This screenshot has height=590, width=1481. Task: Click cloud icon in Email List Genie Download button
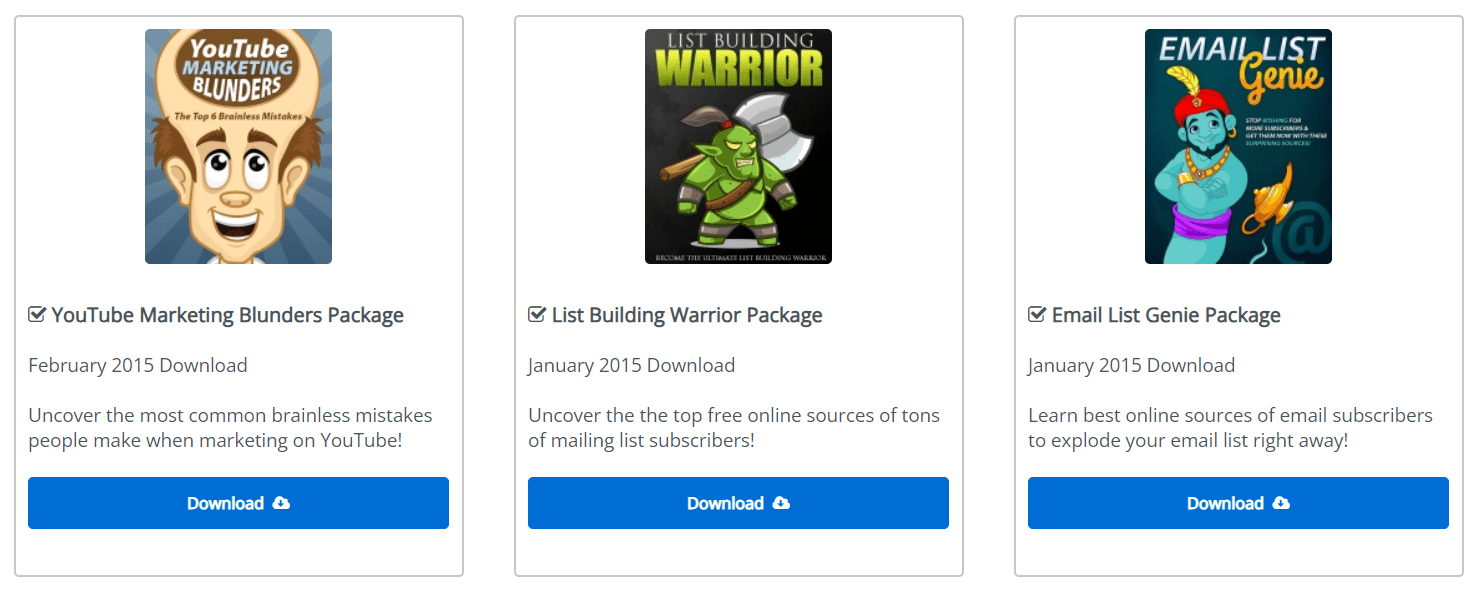tap(1281, 503)
